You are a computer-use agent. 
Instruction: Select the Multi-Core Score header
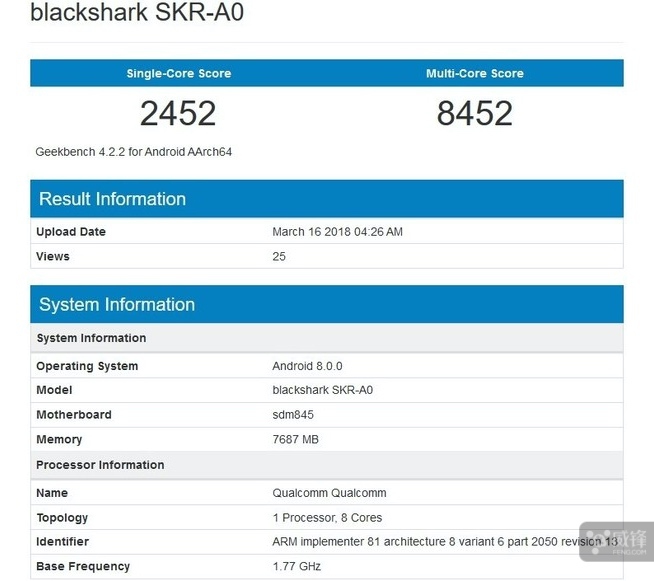tap(474, 73)
